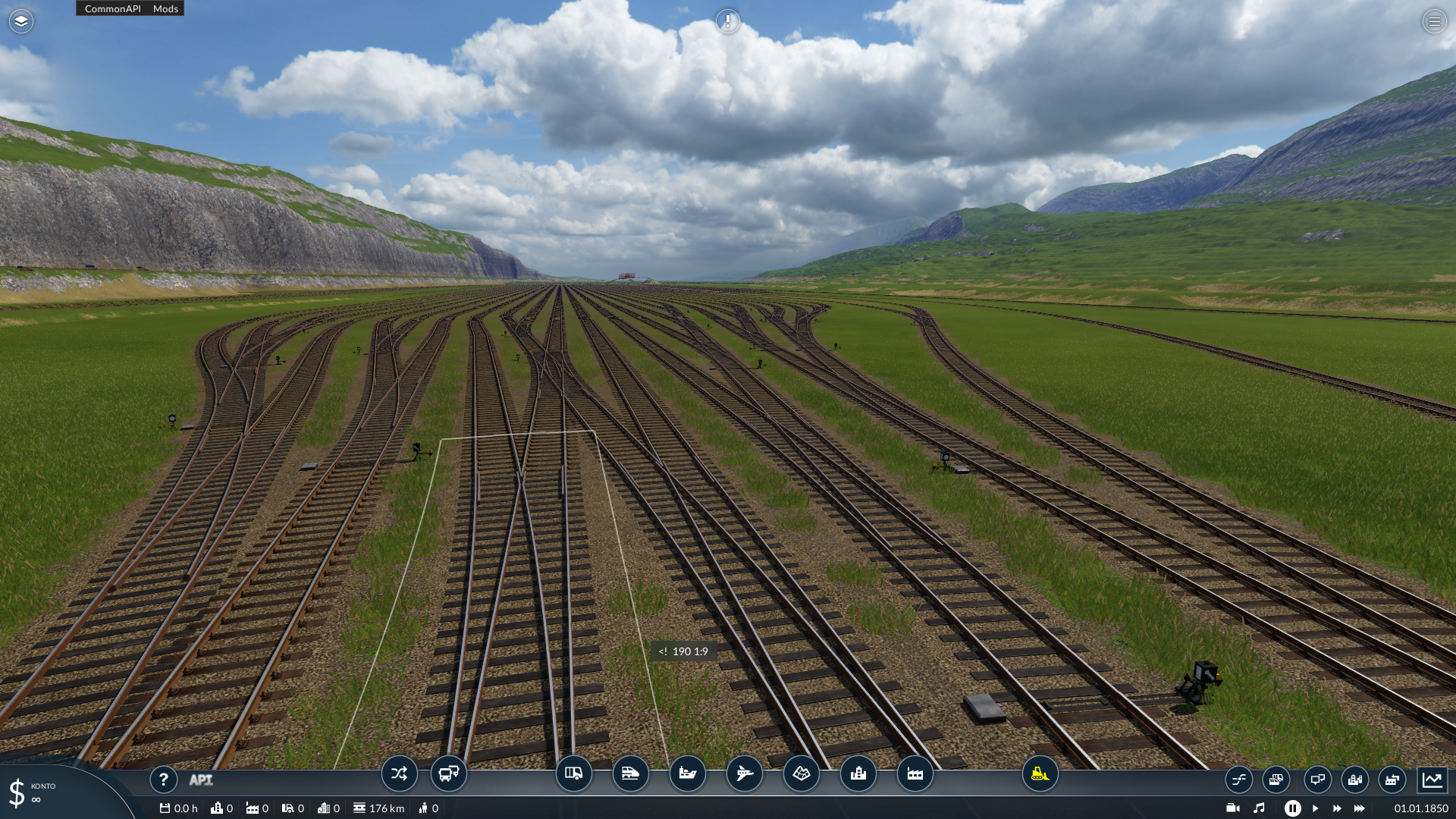Click the warning notification icon
1456x819 pixels.
727,21
